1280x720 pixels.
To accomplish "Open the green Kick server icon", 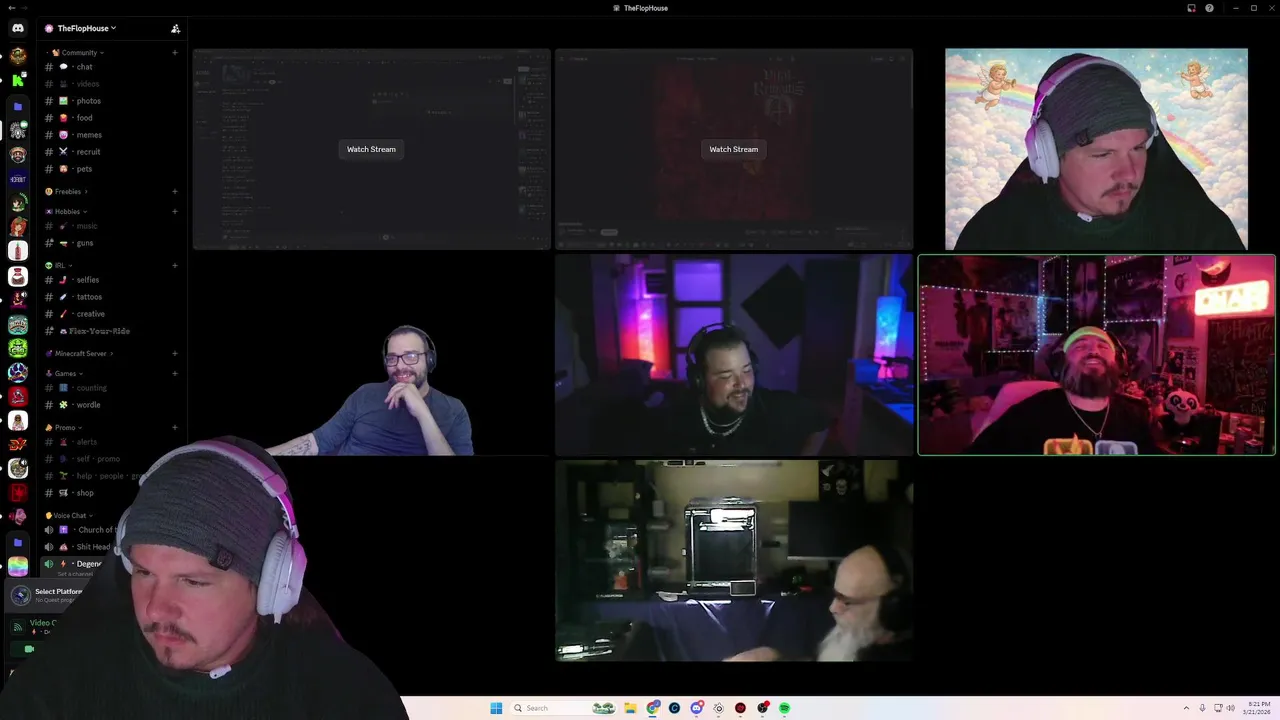I will [18, 80].
